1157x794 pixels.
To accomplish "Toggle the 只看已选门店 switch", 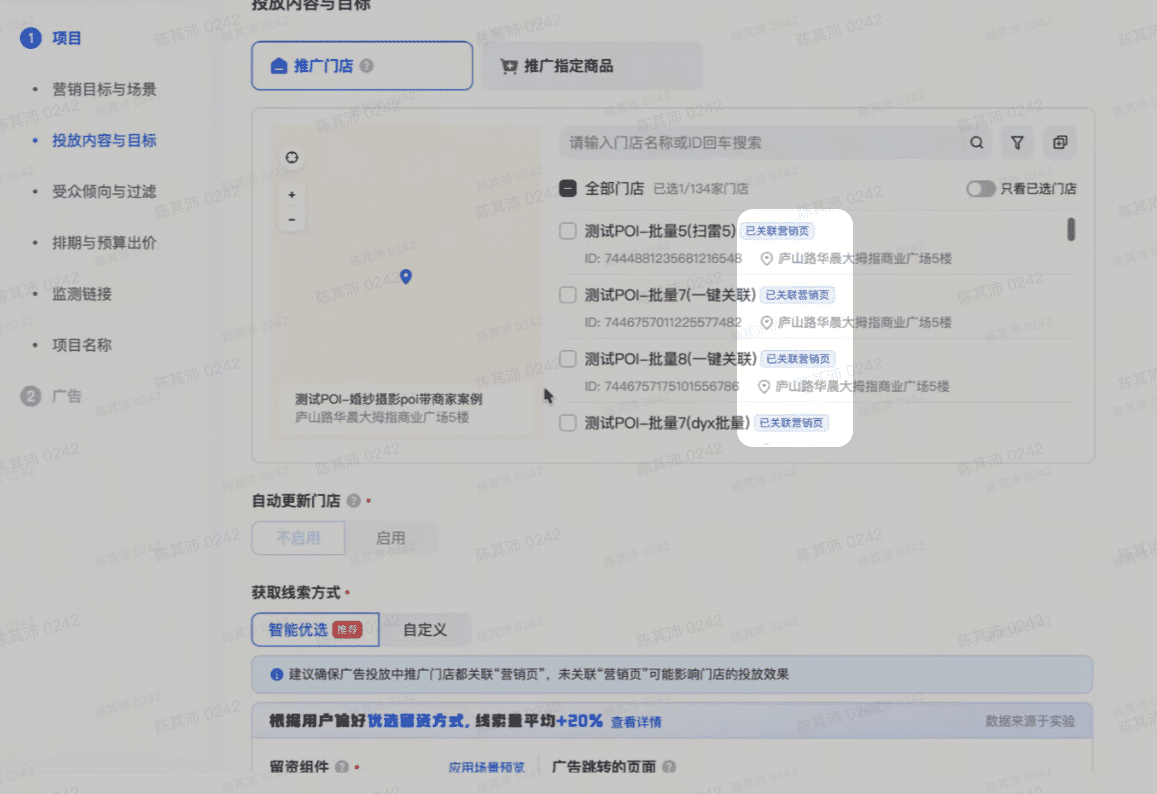I will [980, 189].
